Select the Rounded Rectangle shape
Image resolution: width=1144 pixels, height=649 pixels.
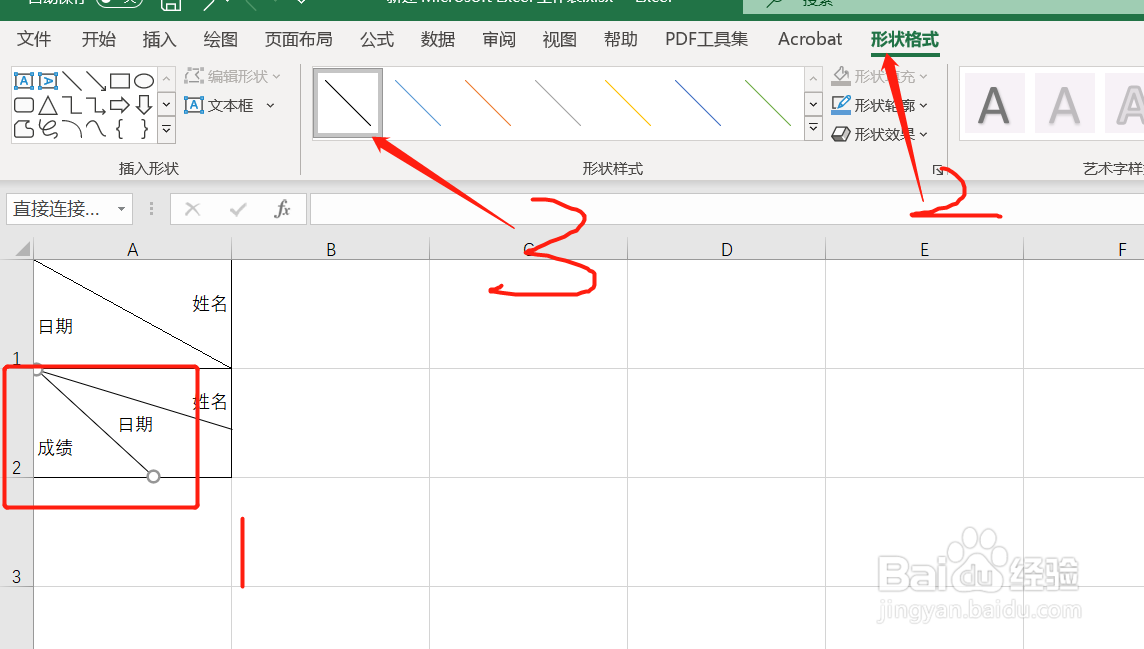click(24, 105)
